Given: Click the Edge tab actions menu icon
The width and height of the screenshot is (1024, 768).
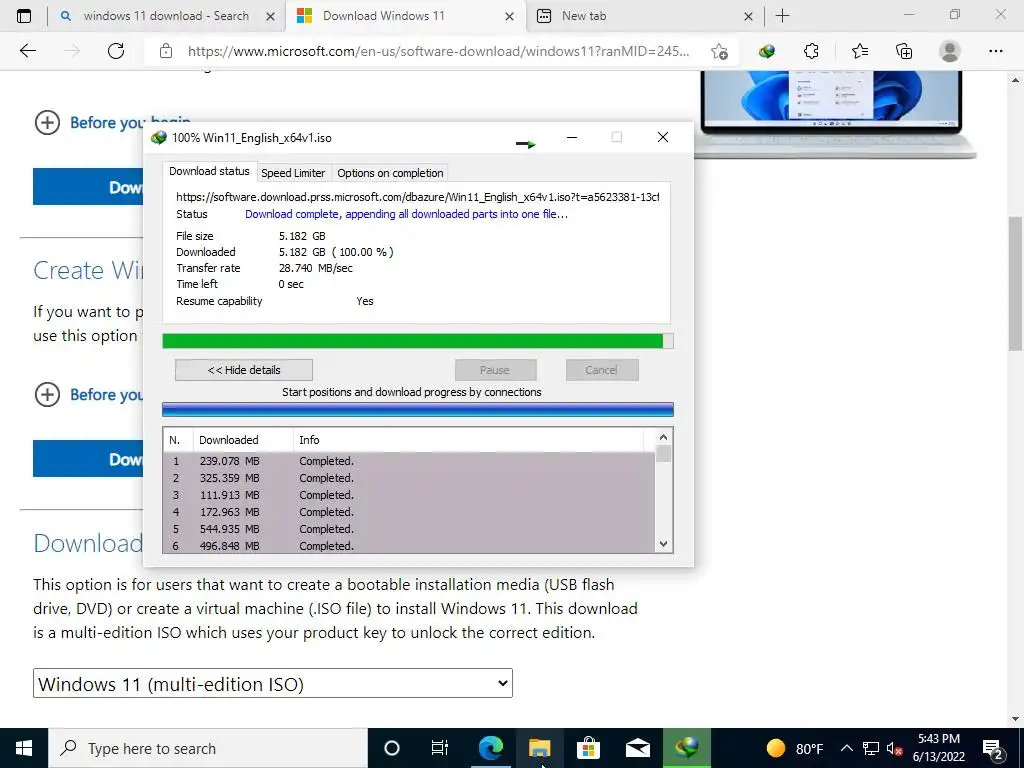Looking at the screenshot, I should (x=24, y=16).
